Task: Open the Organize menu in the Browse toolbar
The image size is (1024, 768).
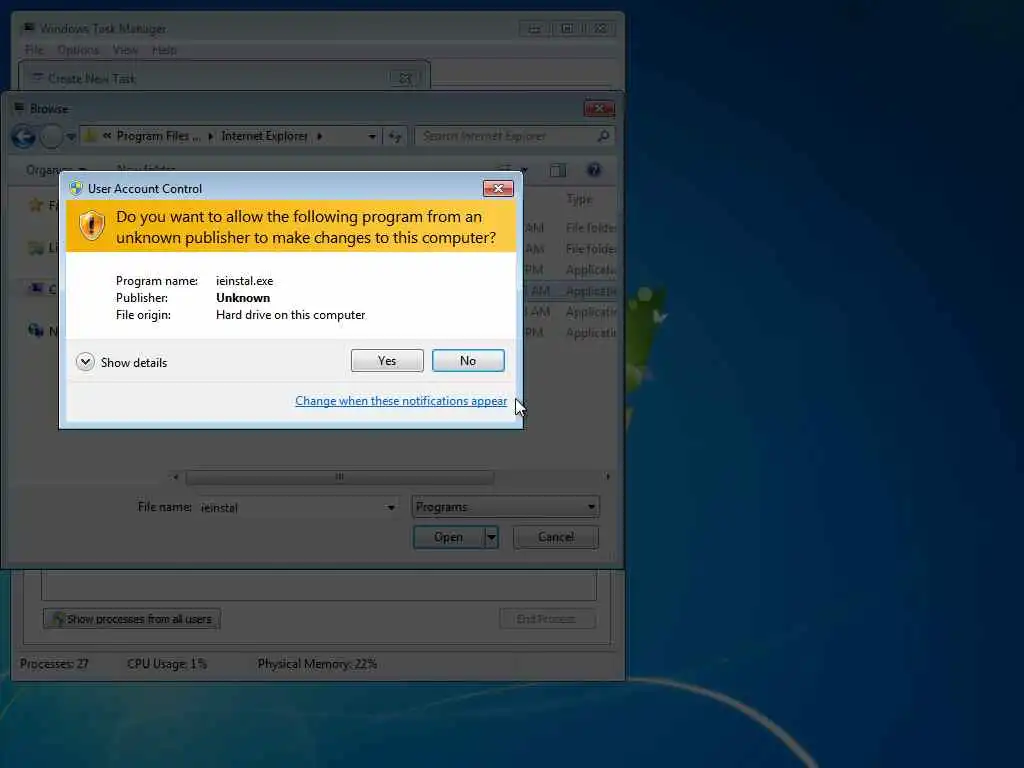Action: [x=56, y=170]
